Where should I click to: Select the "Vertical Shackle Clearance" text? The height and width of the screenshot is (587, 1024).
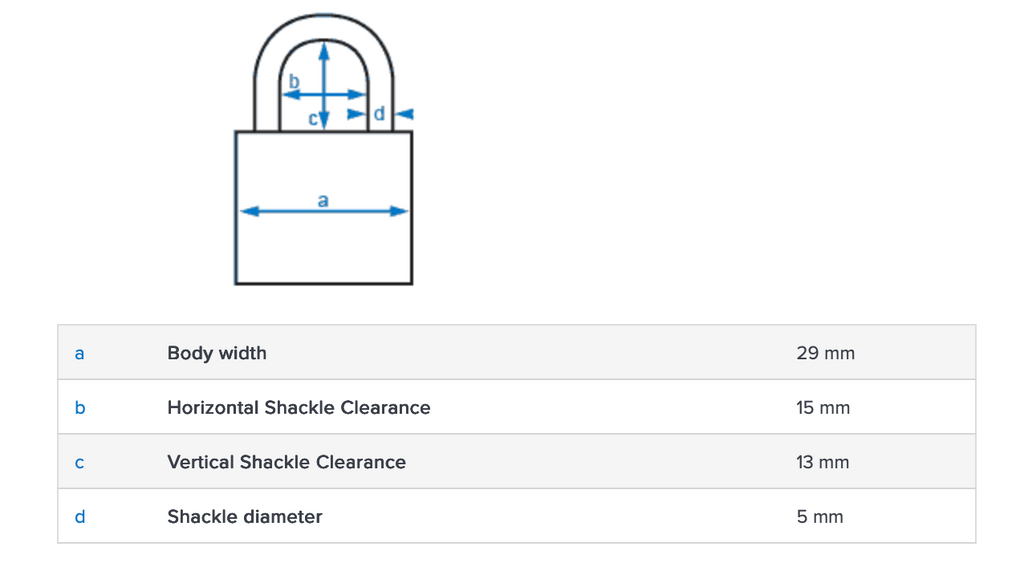pyautogui.click(x=287, y=462)
